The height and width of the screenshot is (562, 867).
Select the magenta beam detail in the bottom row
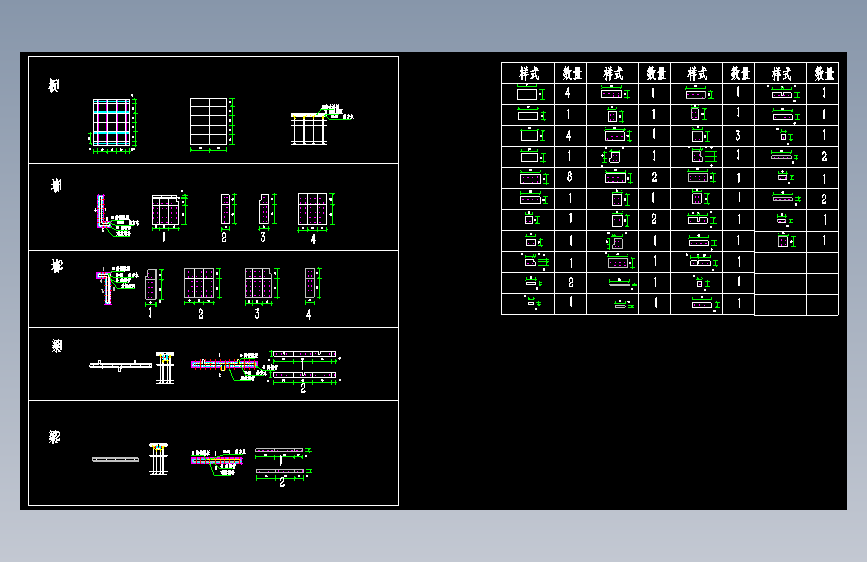tap(217, 460)
